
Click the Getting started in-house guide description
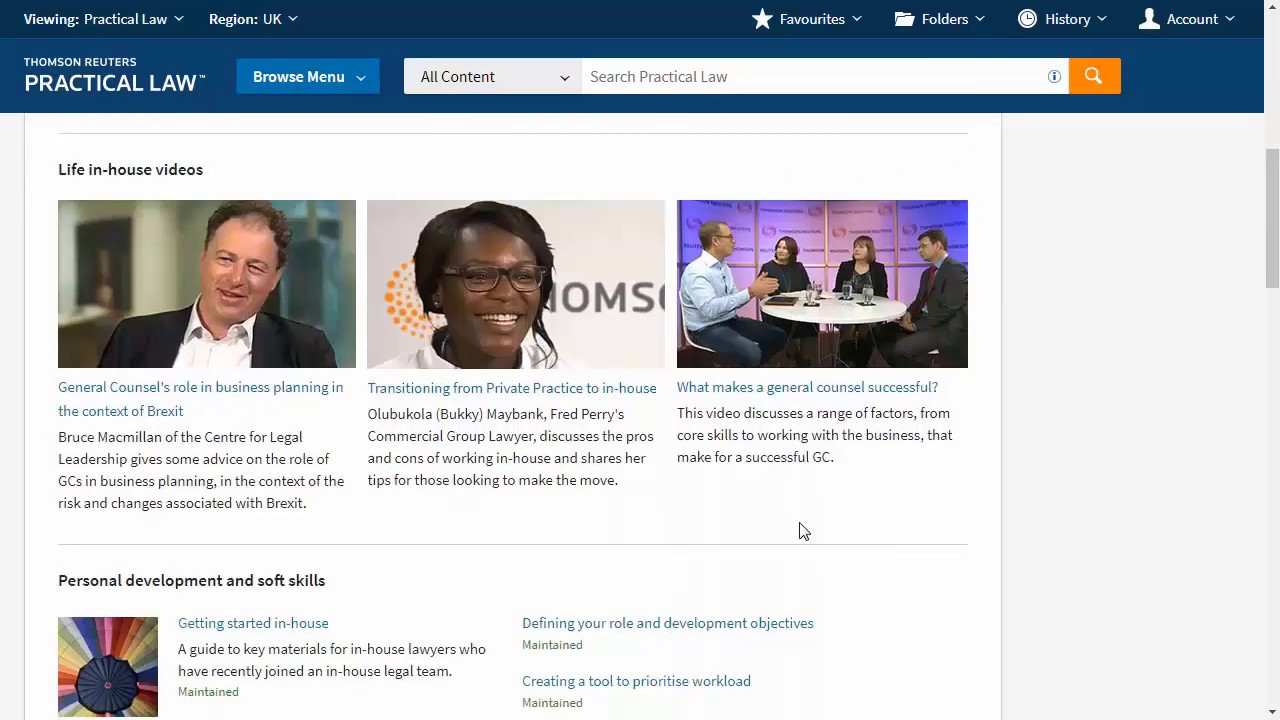click(332, 660)
